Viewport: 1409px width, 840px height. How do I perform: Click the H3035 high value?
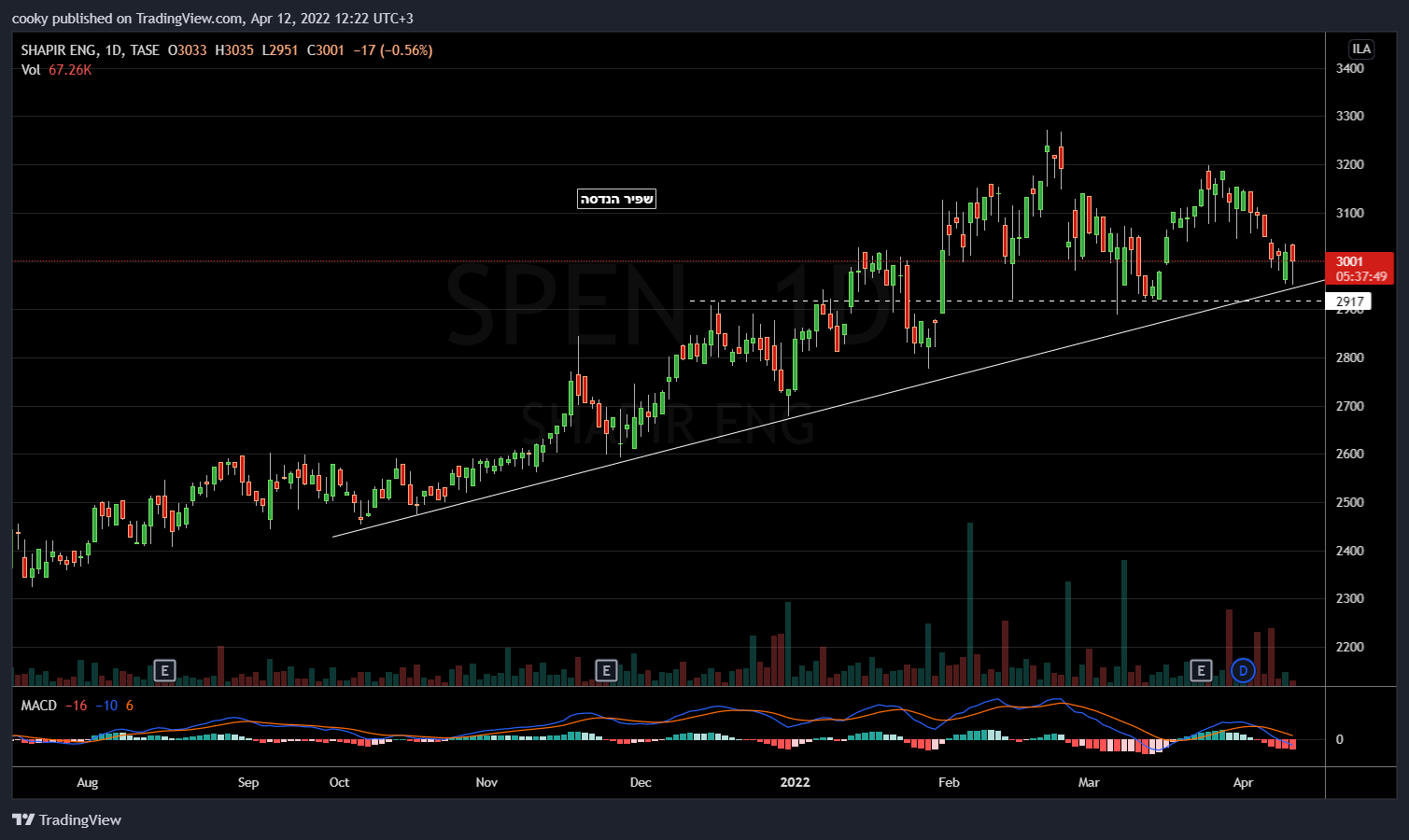[234, 50]
